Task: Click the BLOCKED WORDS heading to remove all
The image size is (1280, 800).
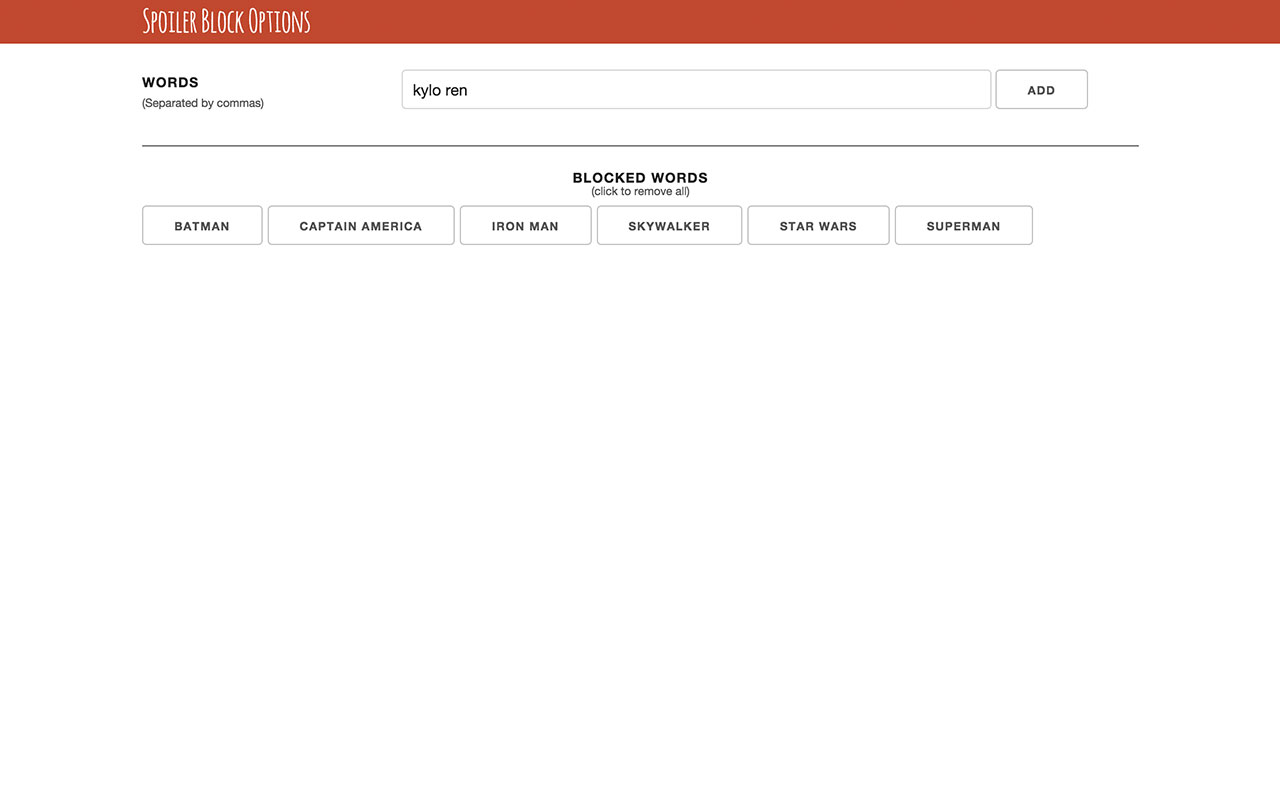Action: tap(640, 178)
